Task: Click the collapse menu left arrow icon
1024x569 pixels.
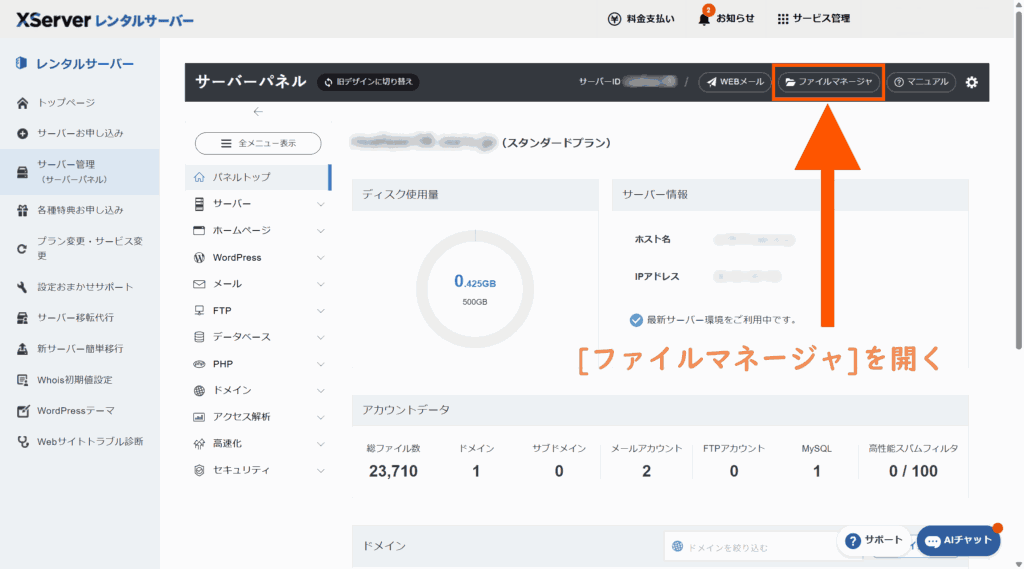Action: (x=258, y=112)
